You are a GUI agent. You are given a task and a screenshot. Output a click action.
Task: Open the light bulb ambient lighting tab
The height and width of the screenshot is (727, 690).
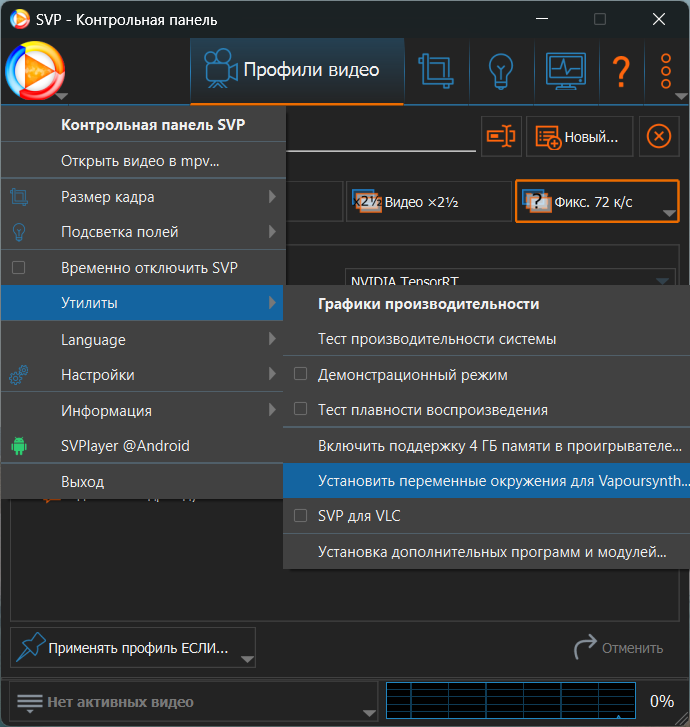click(500, 71)
